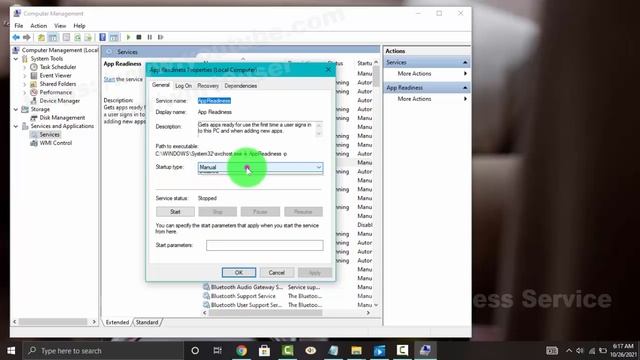Select WMI Control in the console tree

(x=56, y=143)
